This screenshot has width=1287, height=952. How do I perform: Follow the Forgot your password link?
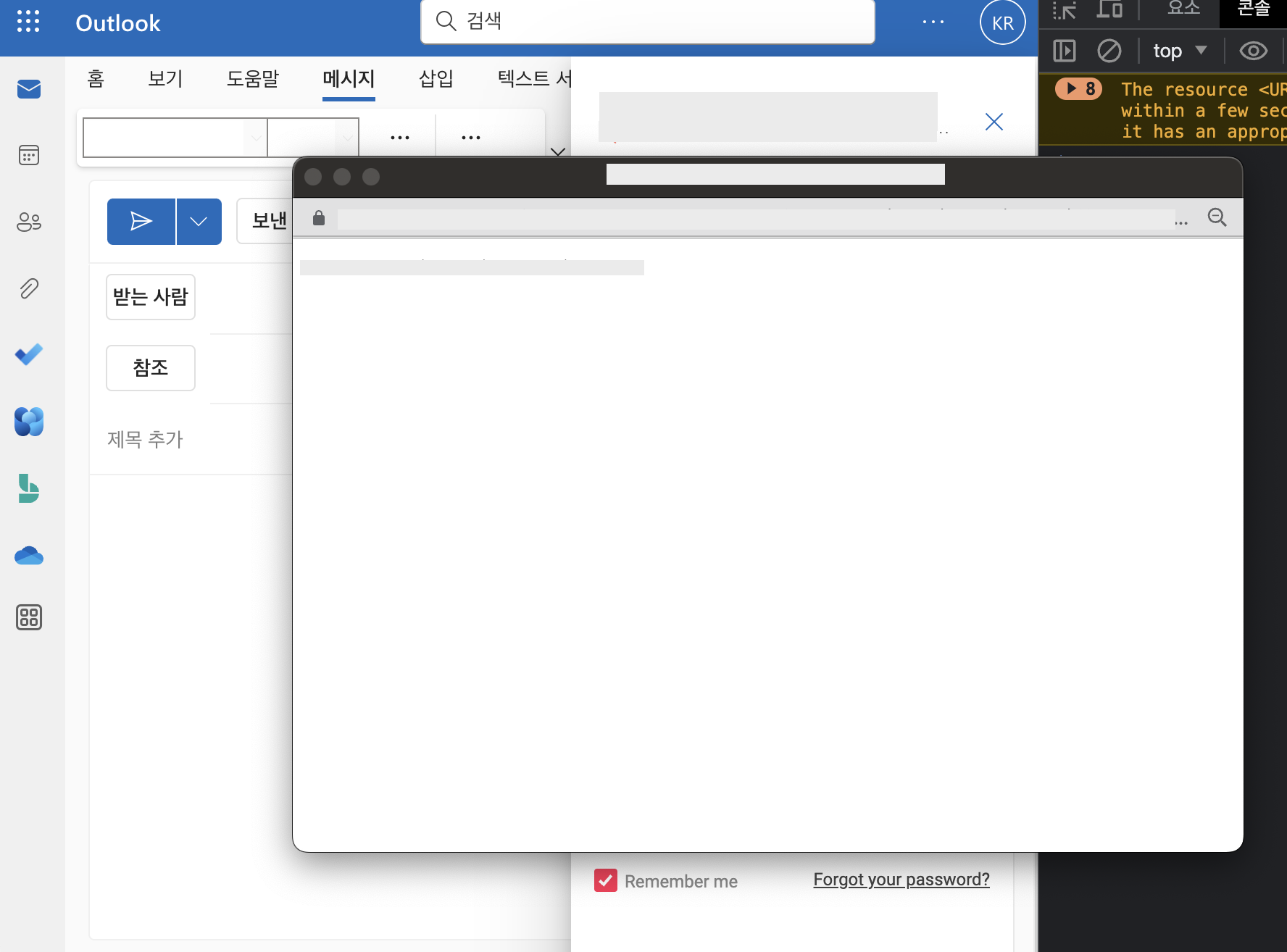[x=901, y=880]
